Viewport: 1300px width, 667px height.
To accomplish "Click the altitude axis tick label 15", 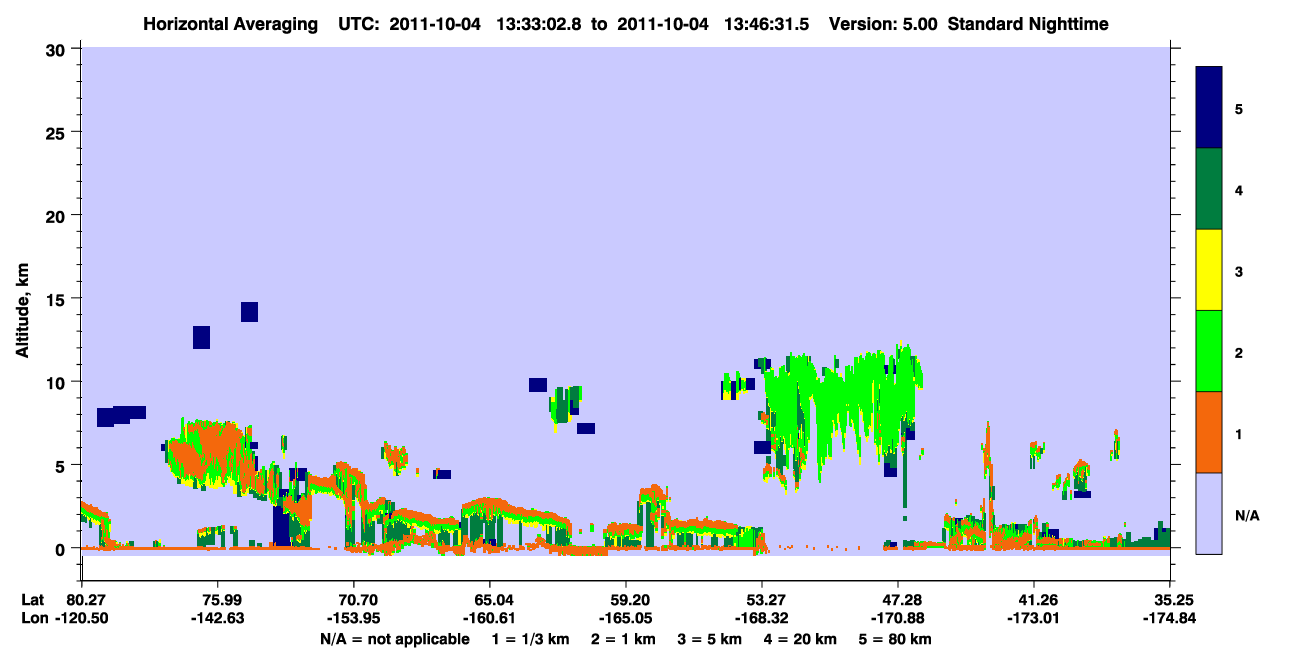I will pyautogui.click(x=58, y=299).
